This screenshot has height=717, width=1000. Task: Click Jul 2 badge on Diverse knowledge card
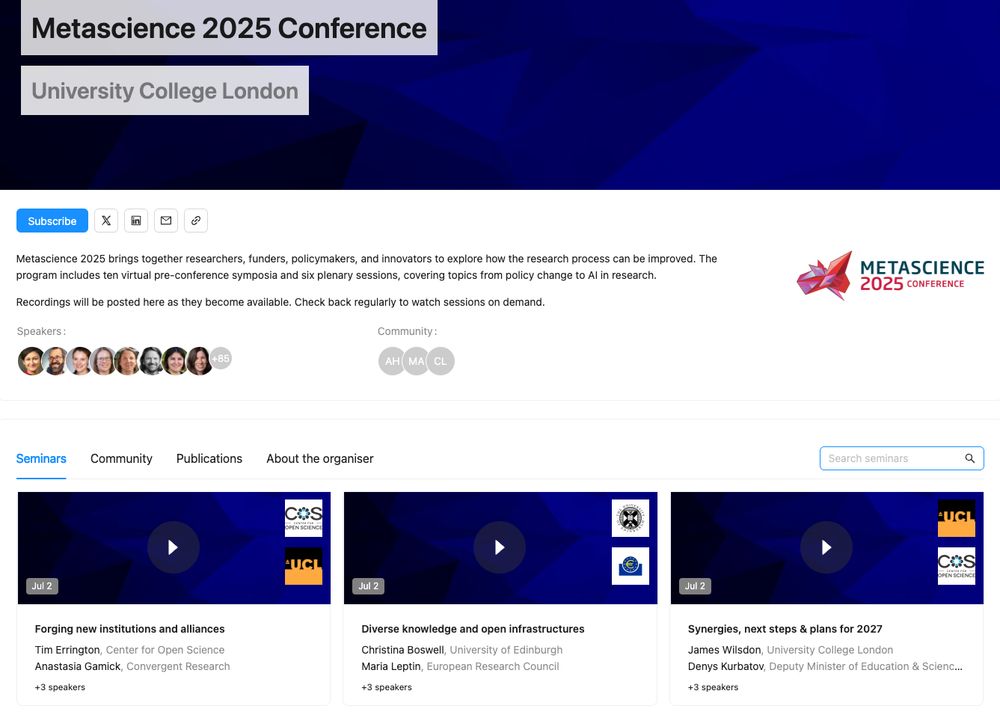tap(369, 586)
